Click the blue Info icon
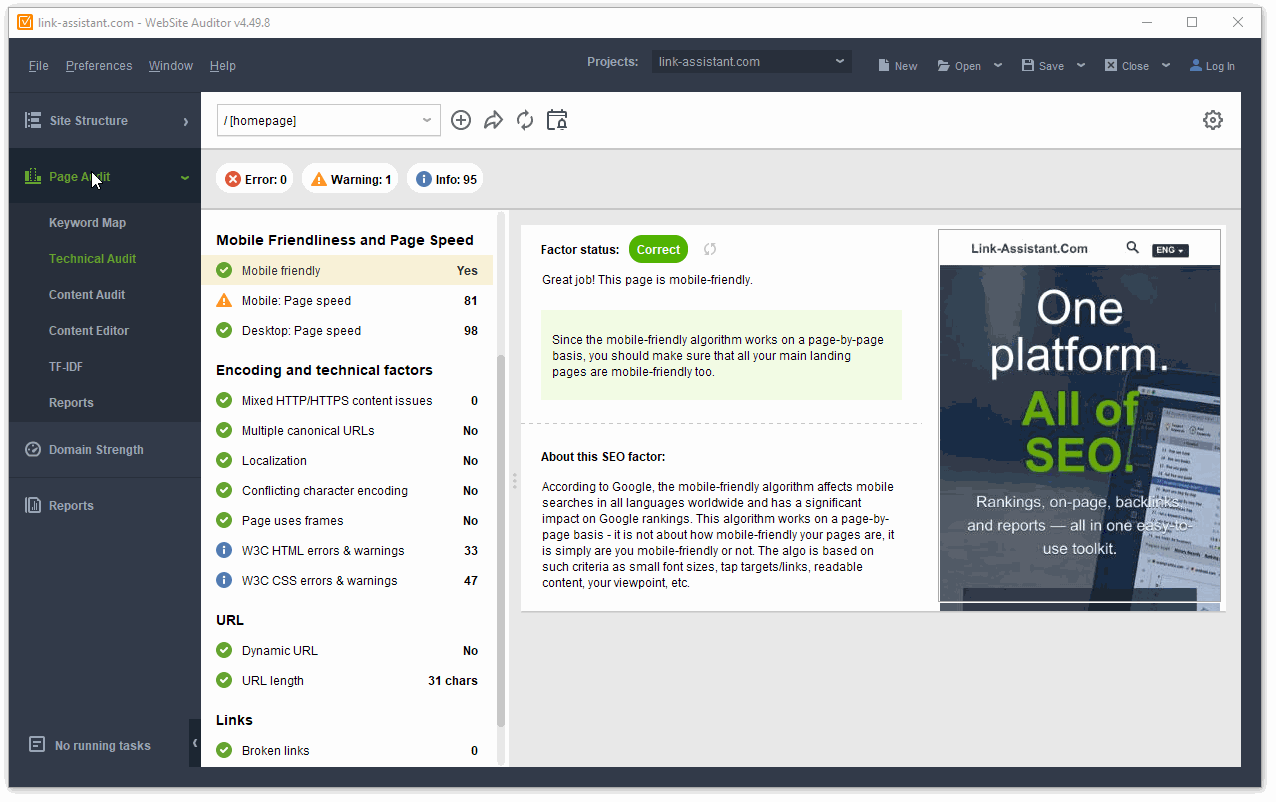The width and height of the screenshot is (1276, 802). tap(424, 179)
